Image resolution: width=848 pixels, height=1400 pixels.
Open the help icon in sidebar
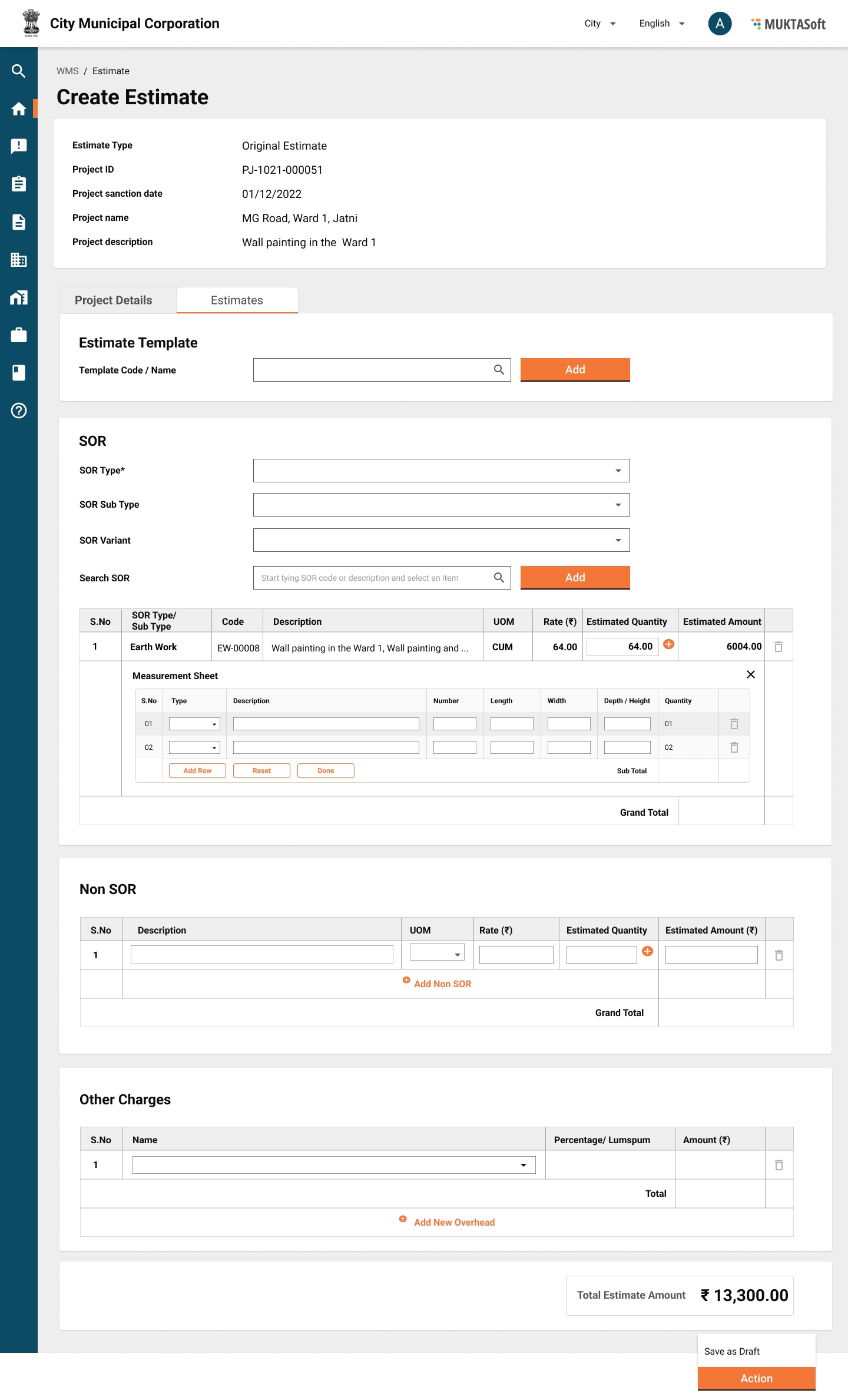click(x=18, y=411)
